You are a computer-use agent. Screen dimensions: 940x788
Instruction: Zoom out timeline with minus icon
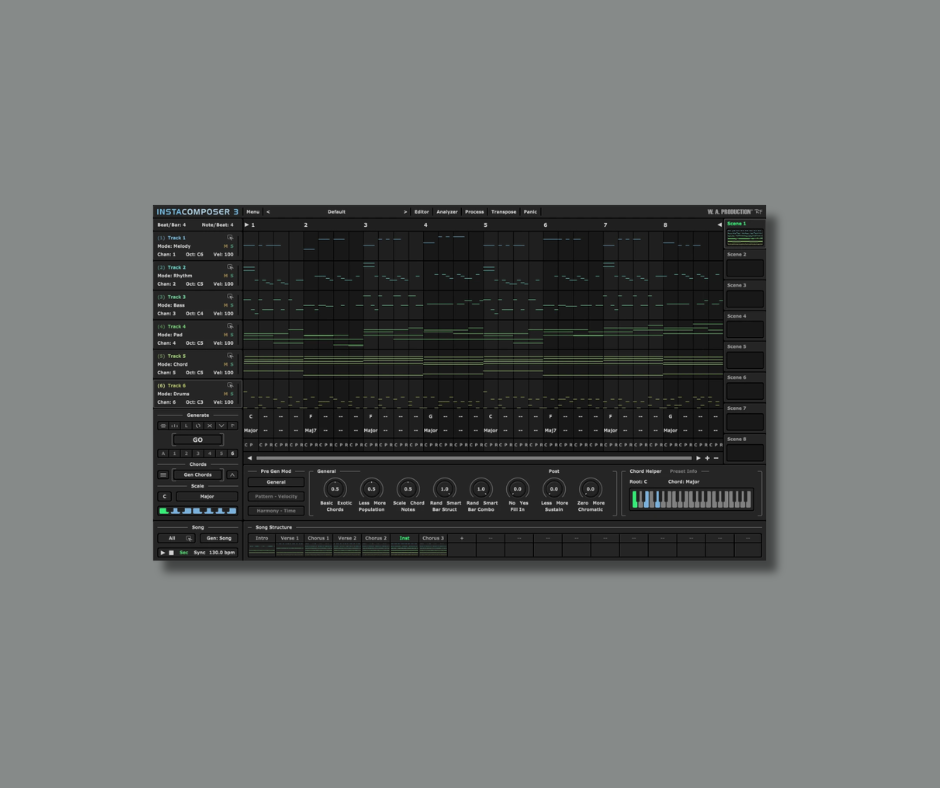coord(716,458)
